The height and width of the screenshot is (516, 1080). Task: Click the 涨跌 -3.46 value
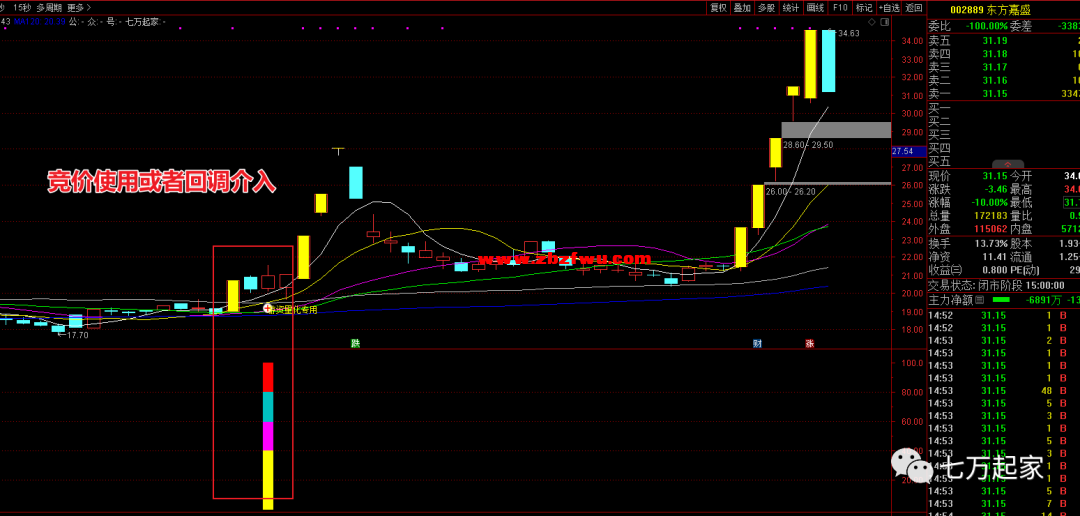pyautogui.click(x=995, y=189)
